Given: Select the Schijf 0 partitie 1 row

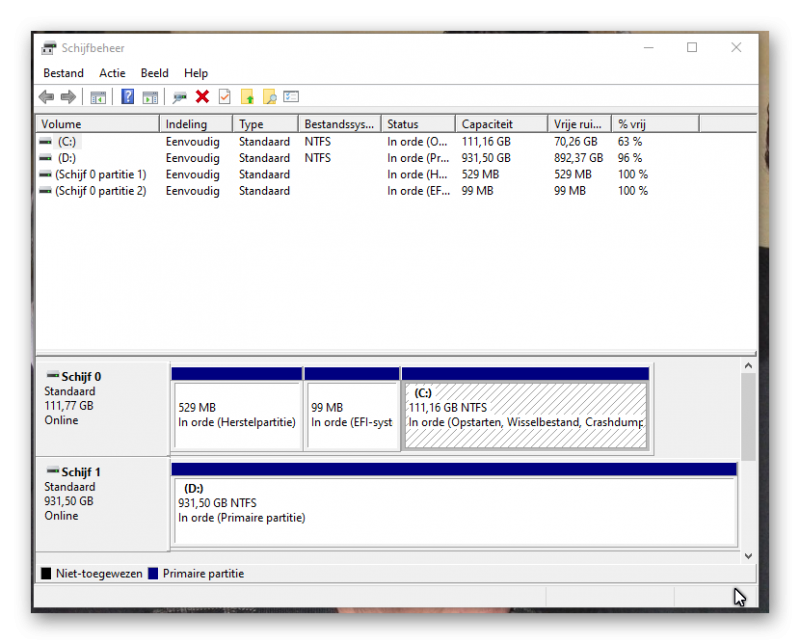Looking at the screenshot, I should pyautogui.click(x=100, y=174).
